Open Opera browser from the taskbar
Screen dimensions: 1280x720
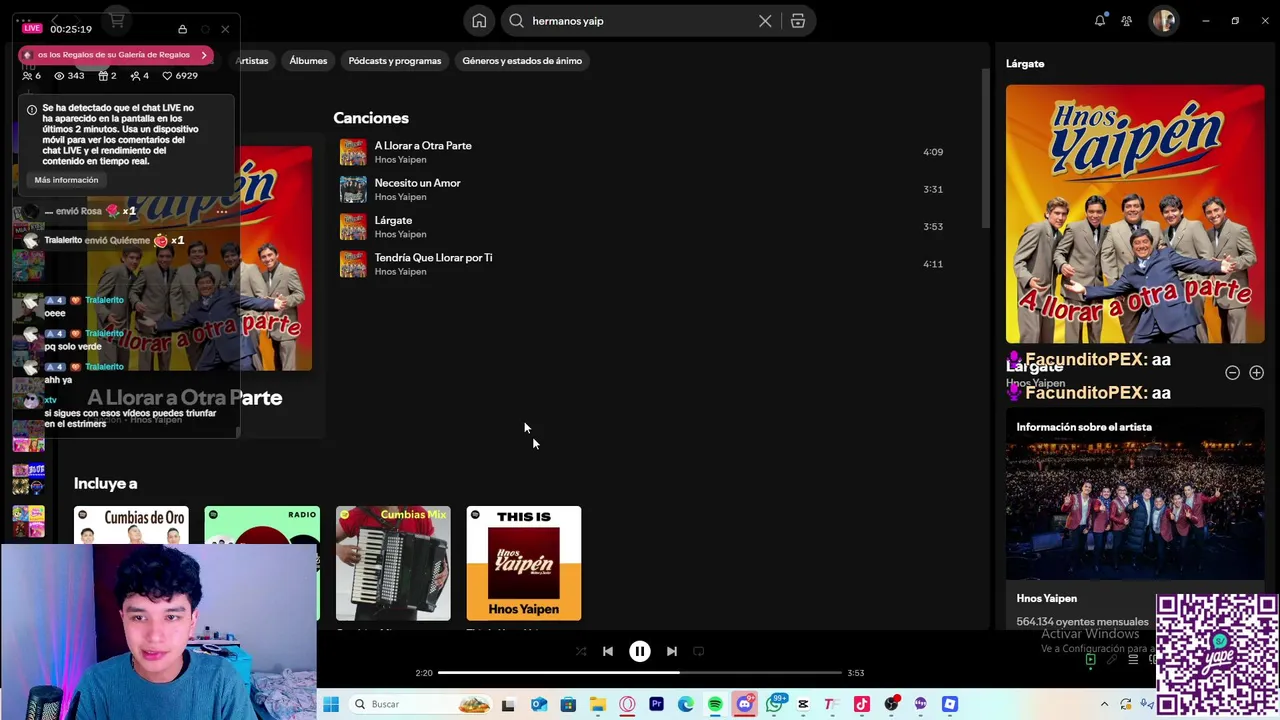[627, 704]
